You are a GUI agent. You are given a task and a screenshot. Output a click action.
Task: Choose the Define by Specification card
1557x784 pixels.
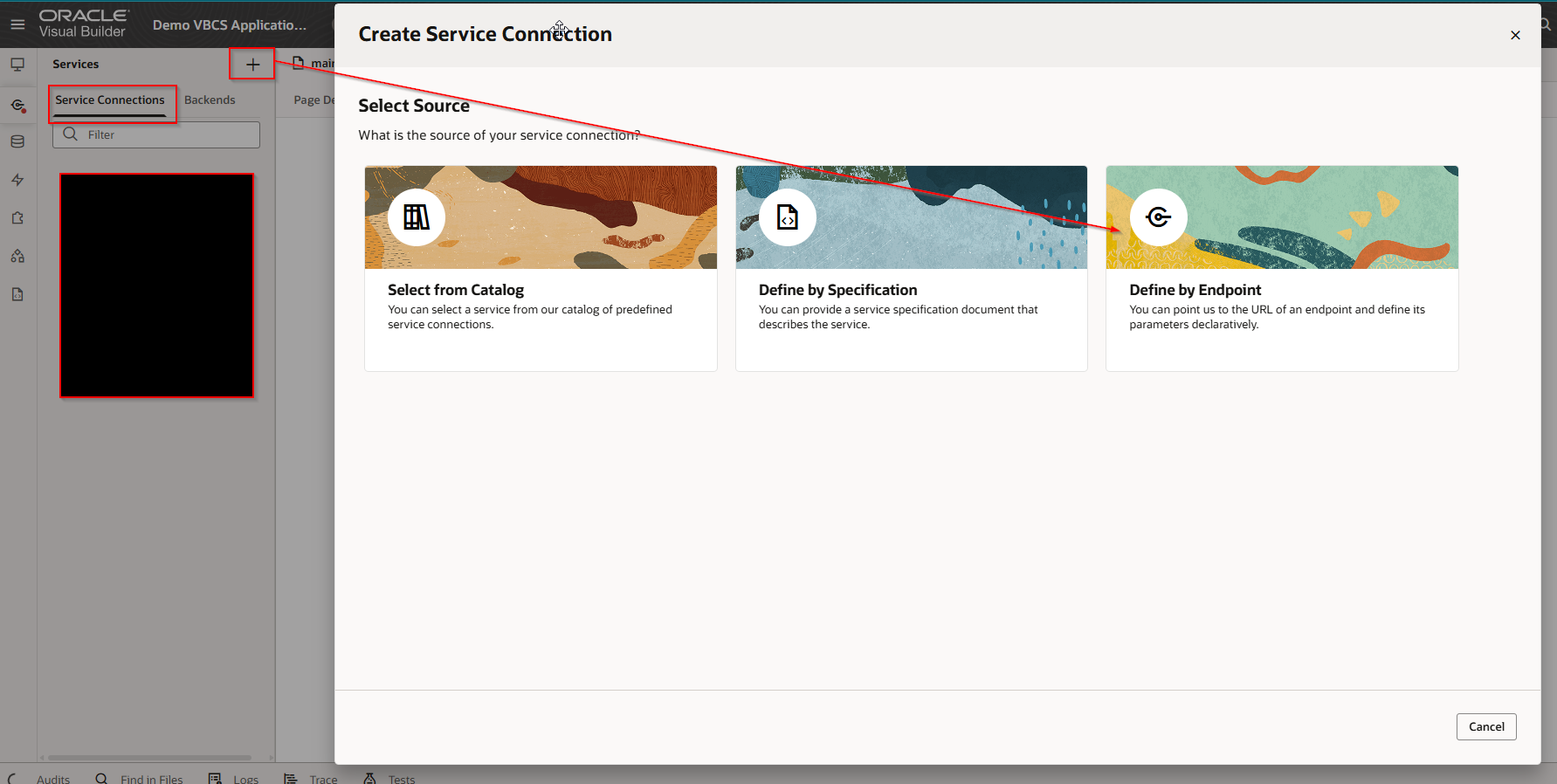[x=911, y=268]
